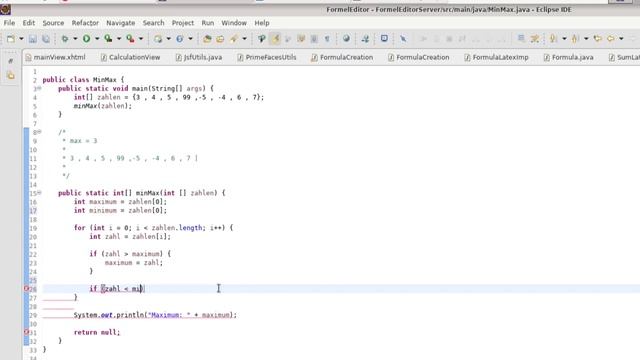The image size is (640, 360).
Task: Click the globe web browser toolbar icon
Action: click(x=346, y=38)
